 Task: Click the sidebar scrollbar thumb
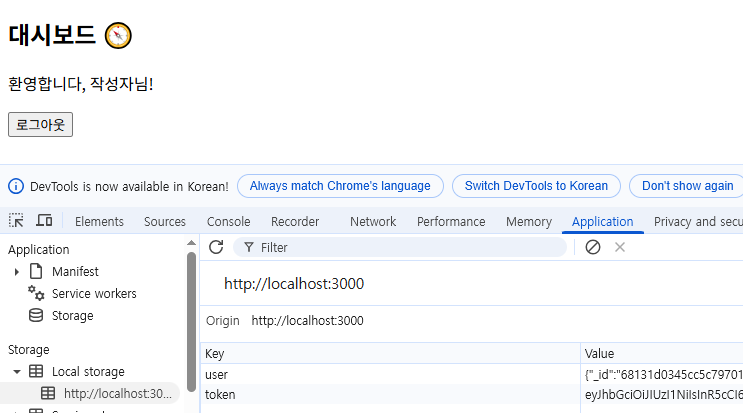(191, 322)
